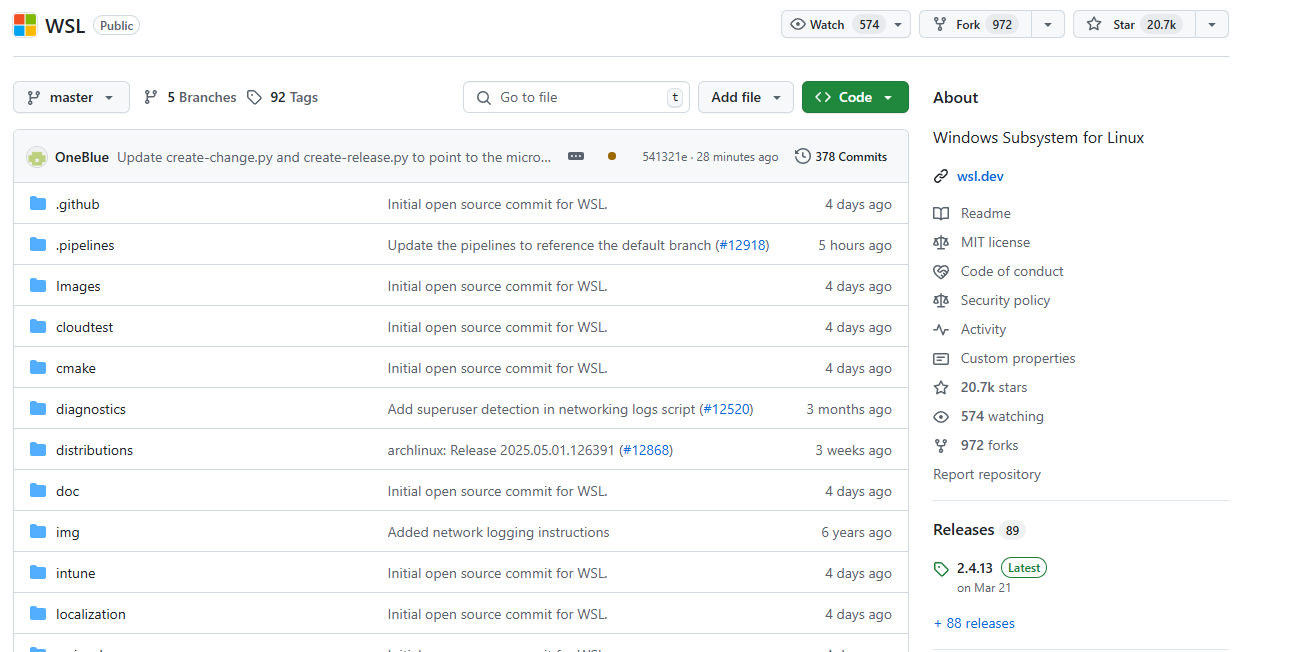1305x652 pixels.
Task: Expand the commit message ellipsis button
Action: [576, 156]
